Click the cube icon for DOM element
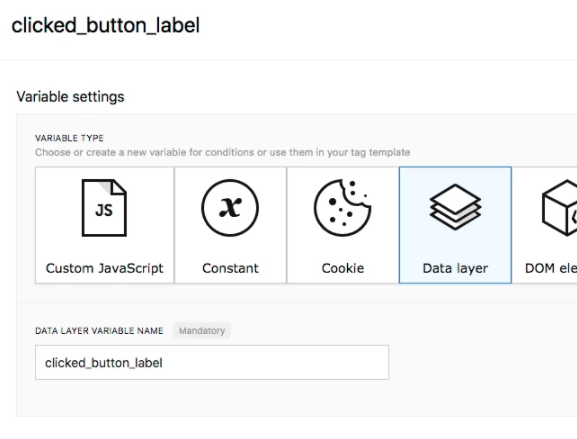This screenshot has width=577, height=439. pyautogui.click(x=560, y=208)
